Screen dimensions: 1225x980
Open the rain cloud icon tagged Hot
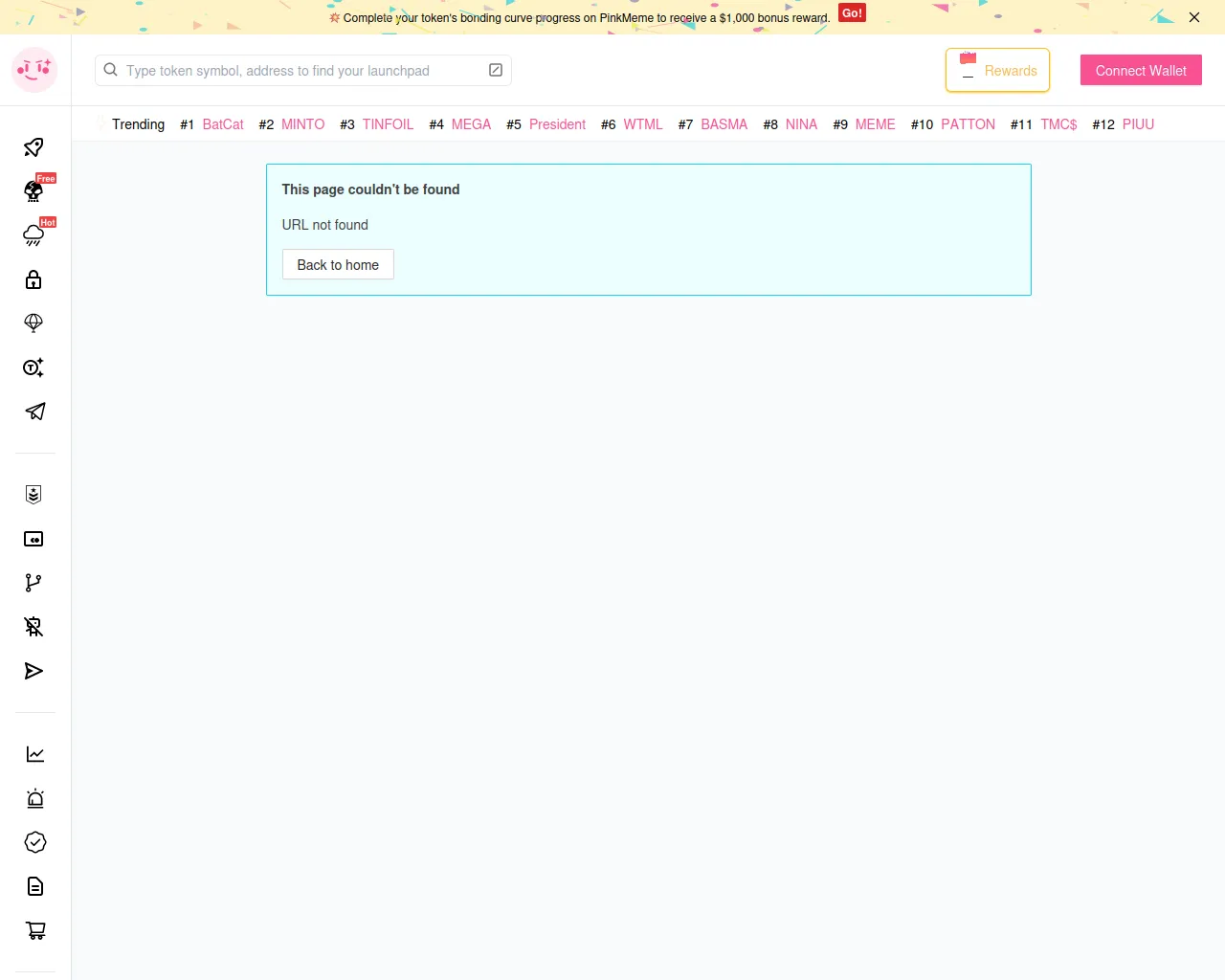coord(33,235)
